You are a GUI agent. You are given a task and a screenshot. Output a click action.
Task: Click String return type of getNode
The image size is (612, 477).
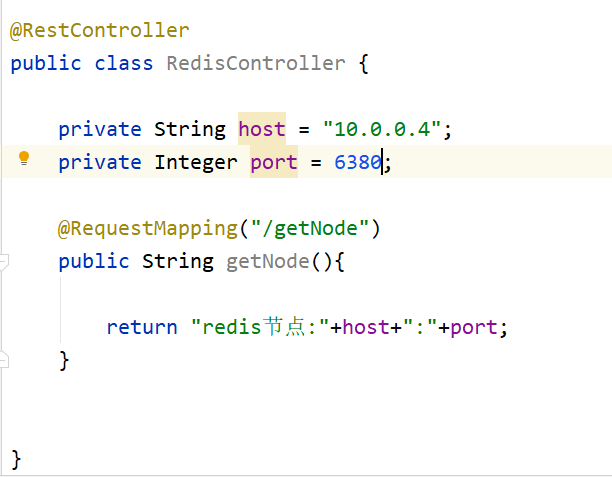178,261
